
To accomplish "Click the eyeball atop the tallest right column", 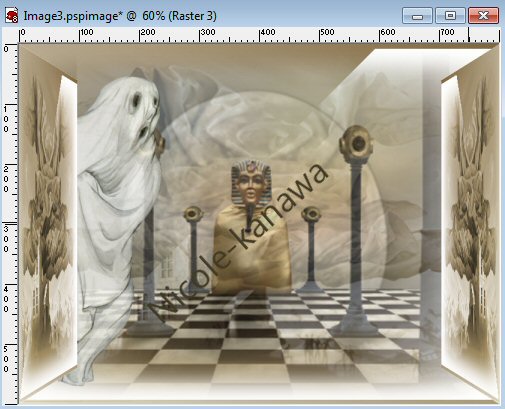I will click(x=356, y=143).
